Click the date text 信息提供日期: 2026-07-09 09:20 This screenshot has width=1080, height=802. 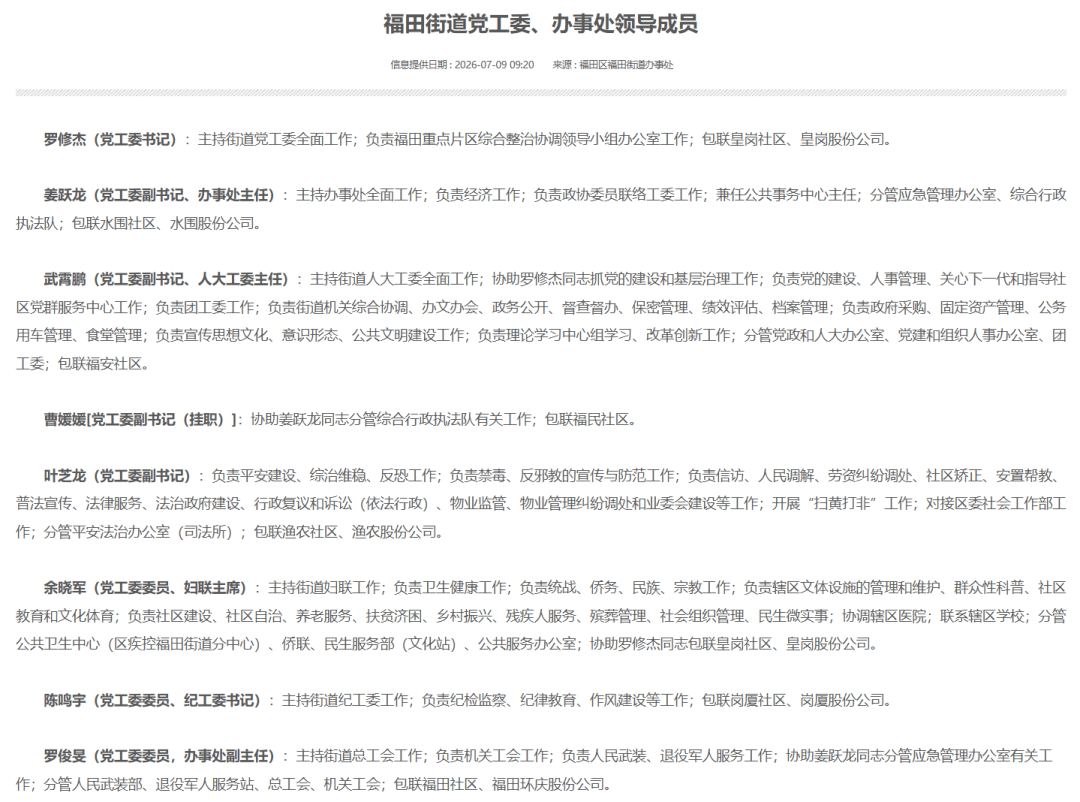click(x=462, y=65)
